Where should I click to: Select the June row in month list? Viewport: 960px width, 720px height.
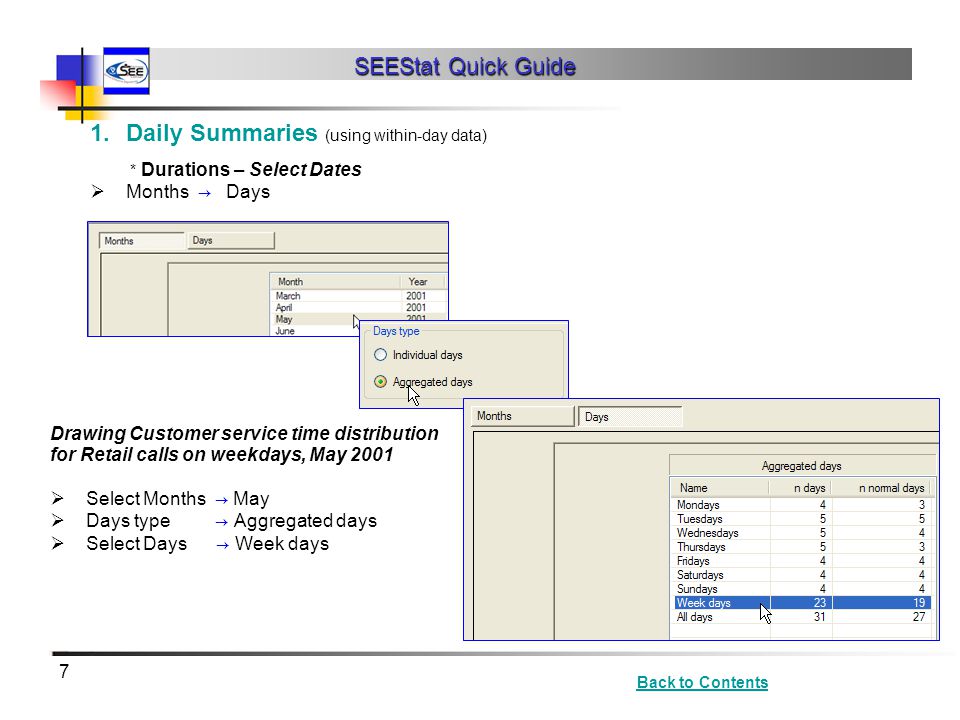click(315, 331)
